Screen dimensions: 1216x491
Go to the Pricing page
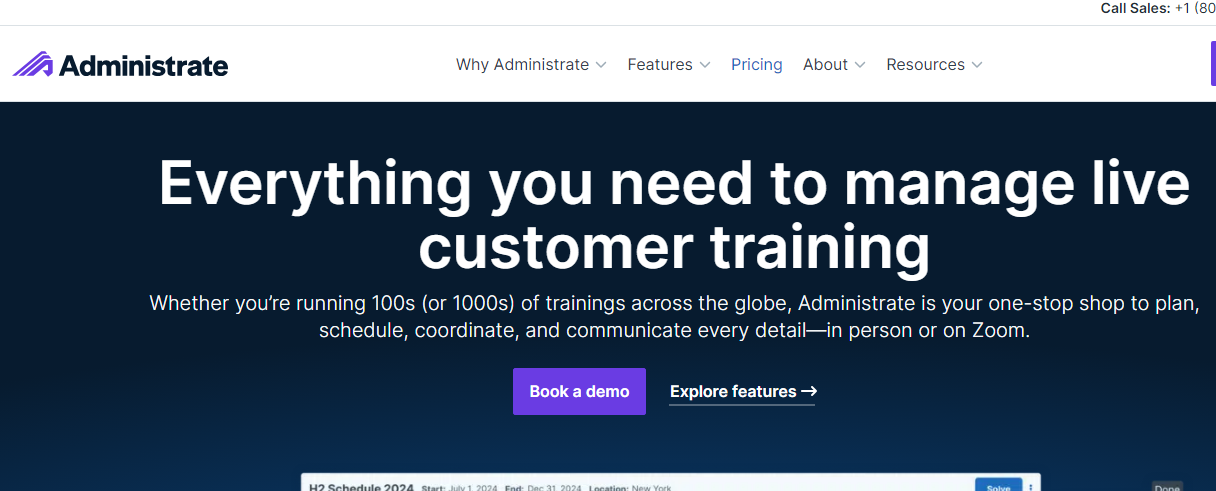pyautogui.click(x=757, y=65)
